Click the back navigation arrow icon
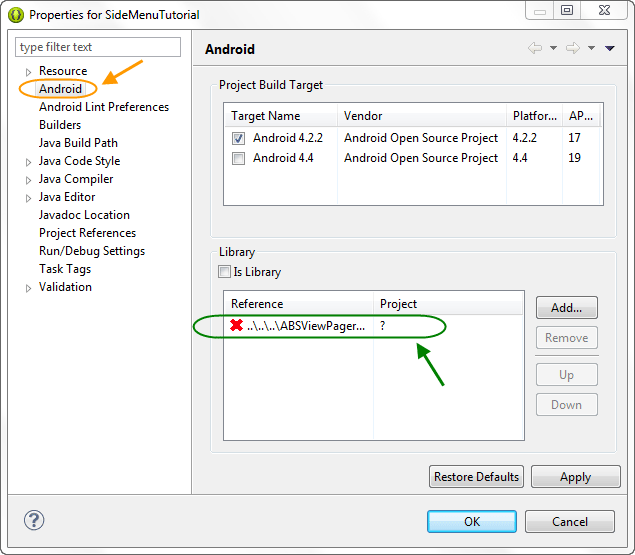Screen dimensions: 635x555 (535, 48)
